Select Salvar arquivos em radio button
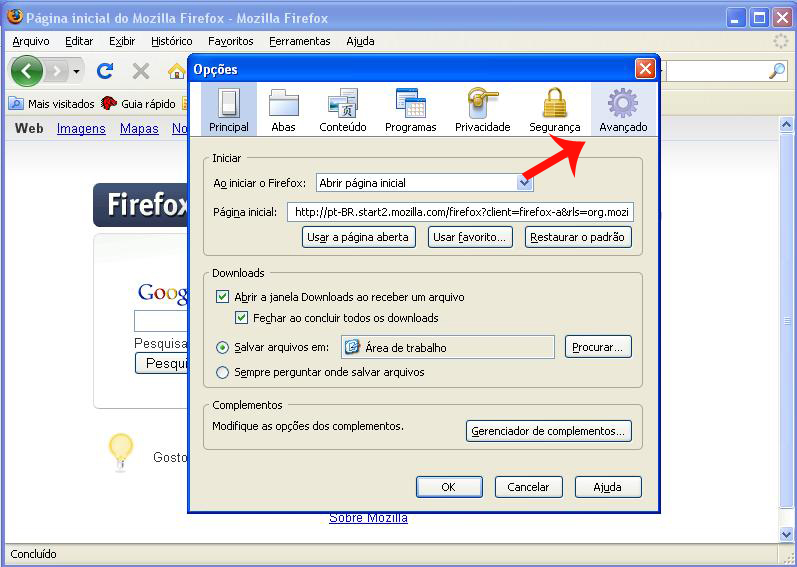797x567 pixels. 222,348
